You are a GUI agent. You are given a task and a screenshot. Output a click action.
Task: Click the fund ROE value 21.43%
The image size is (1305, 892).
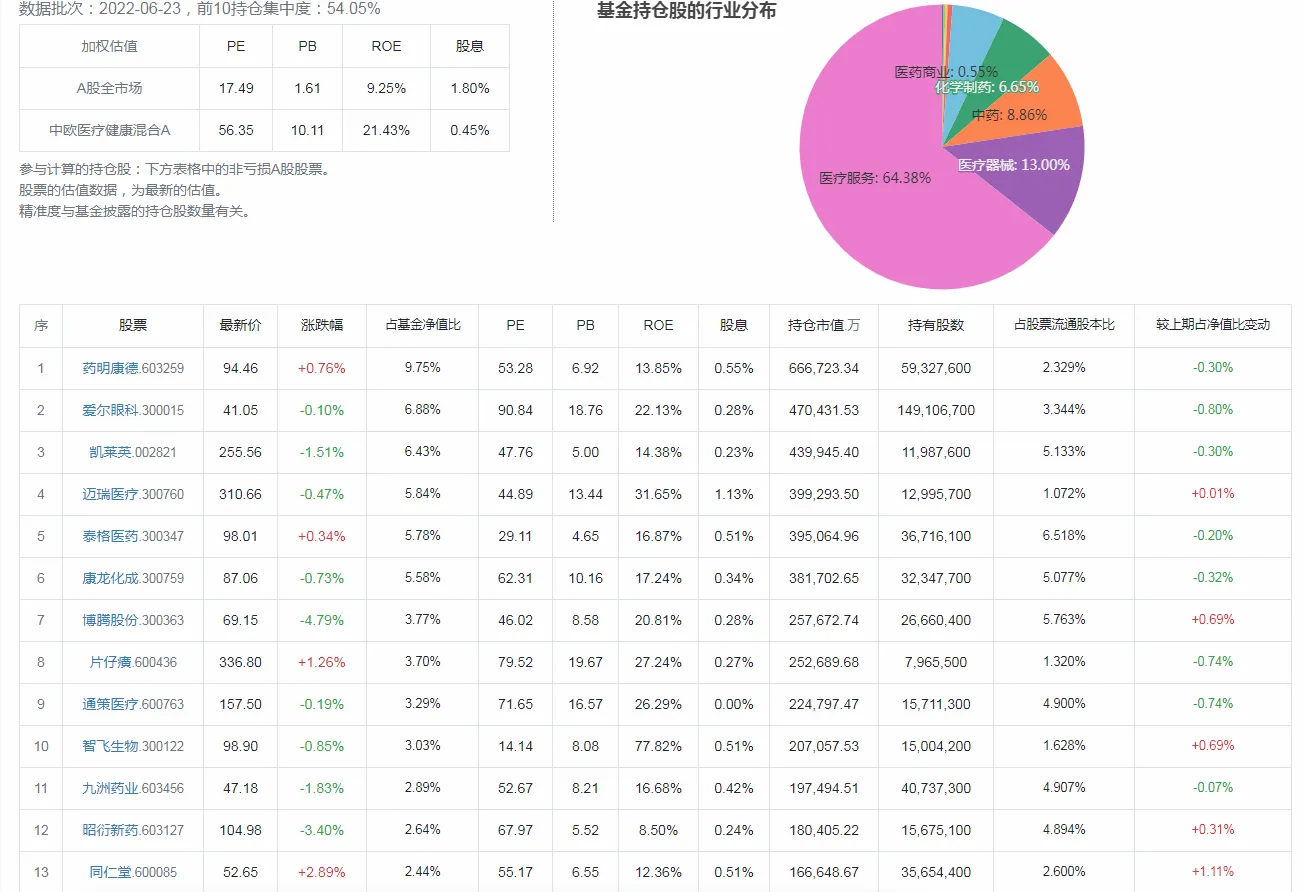click(x=386, y=130)
